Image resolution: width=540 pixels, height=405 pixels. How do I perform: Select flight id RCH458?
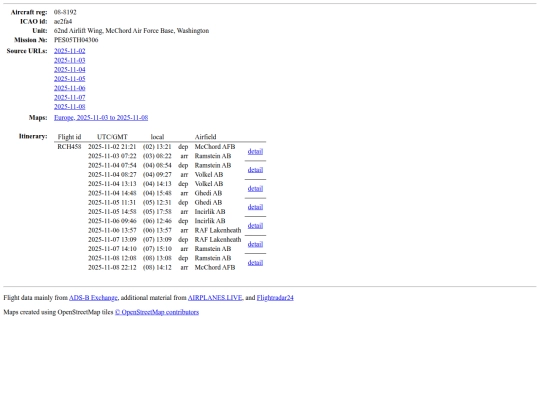(69, 147)
